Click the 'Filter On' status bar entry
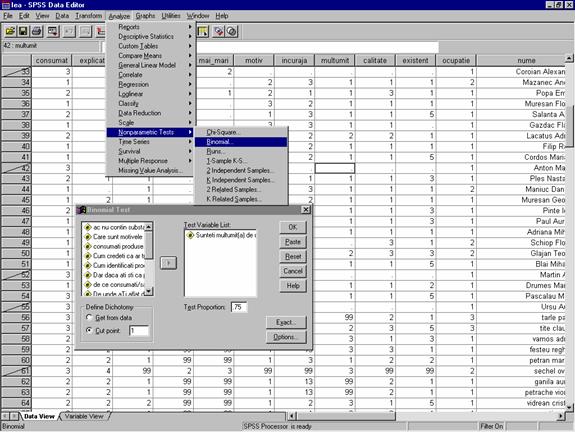575x432 pixels. [x=491, y=426]
